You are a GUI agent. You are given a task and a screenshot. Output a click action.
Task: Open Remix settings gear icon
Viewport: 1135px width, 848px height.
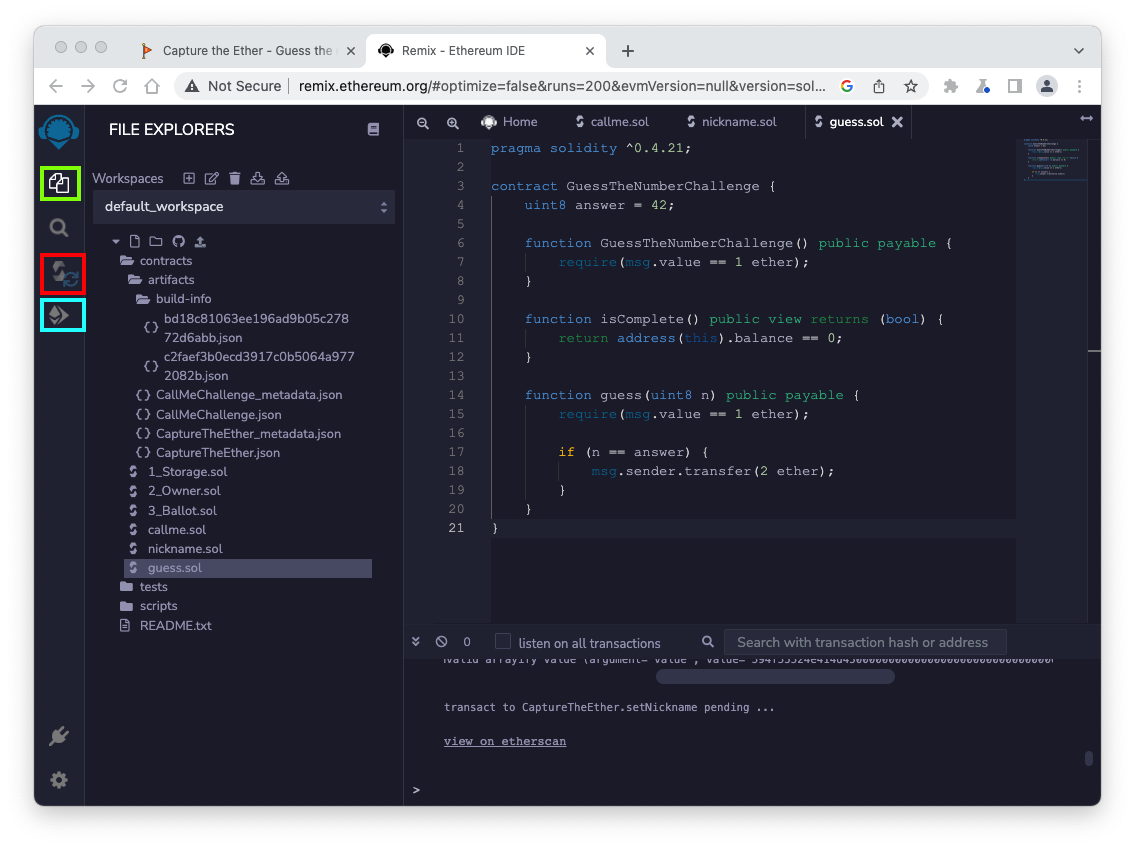pos(59,780)
